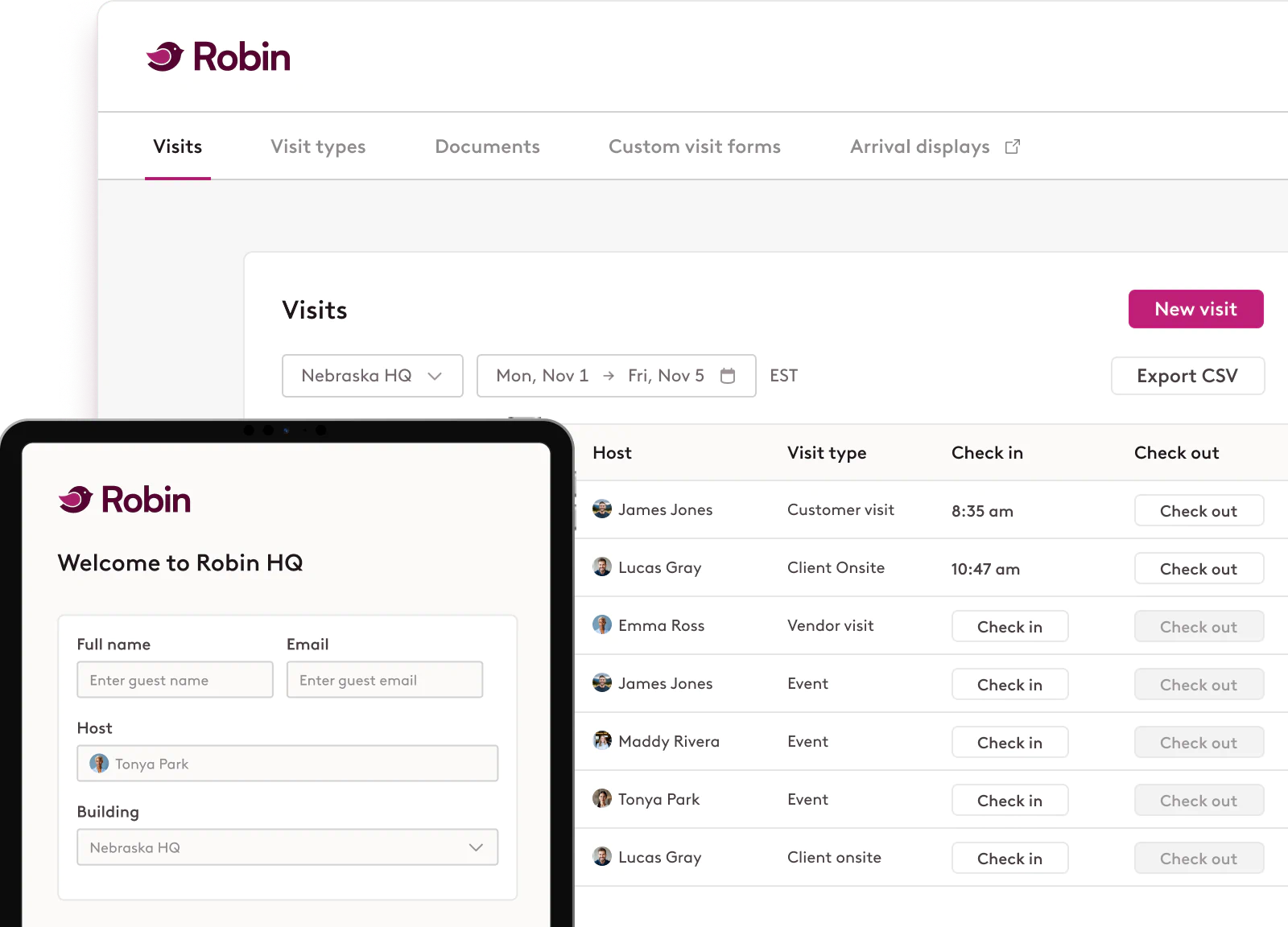Click Lucas Gray avatar in Client Onsite row

click(x=602, y=567)
